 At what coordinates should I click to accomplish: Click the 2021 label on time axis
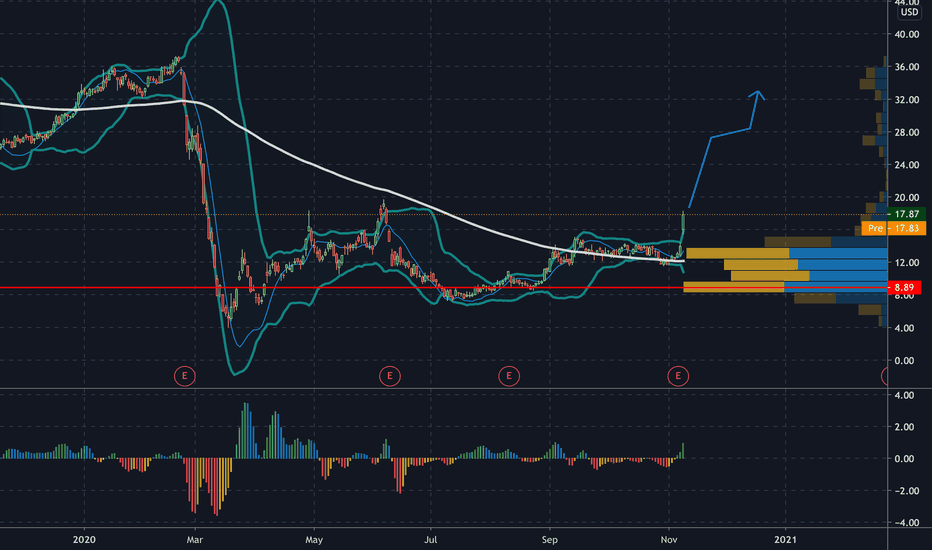[785, 540]
